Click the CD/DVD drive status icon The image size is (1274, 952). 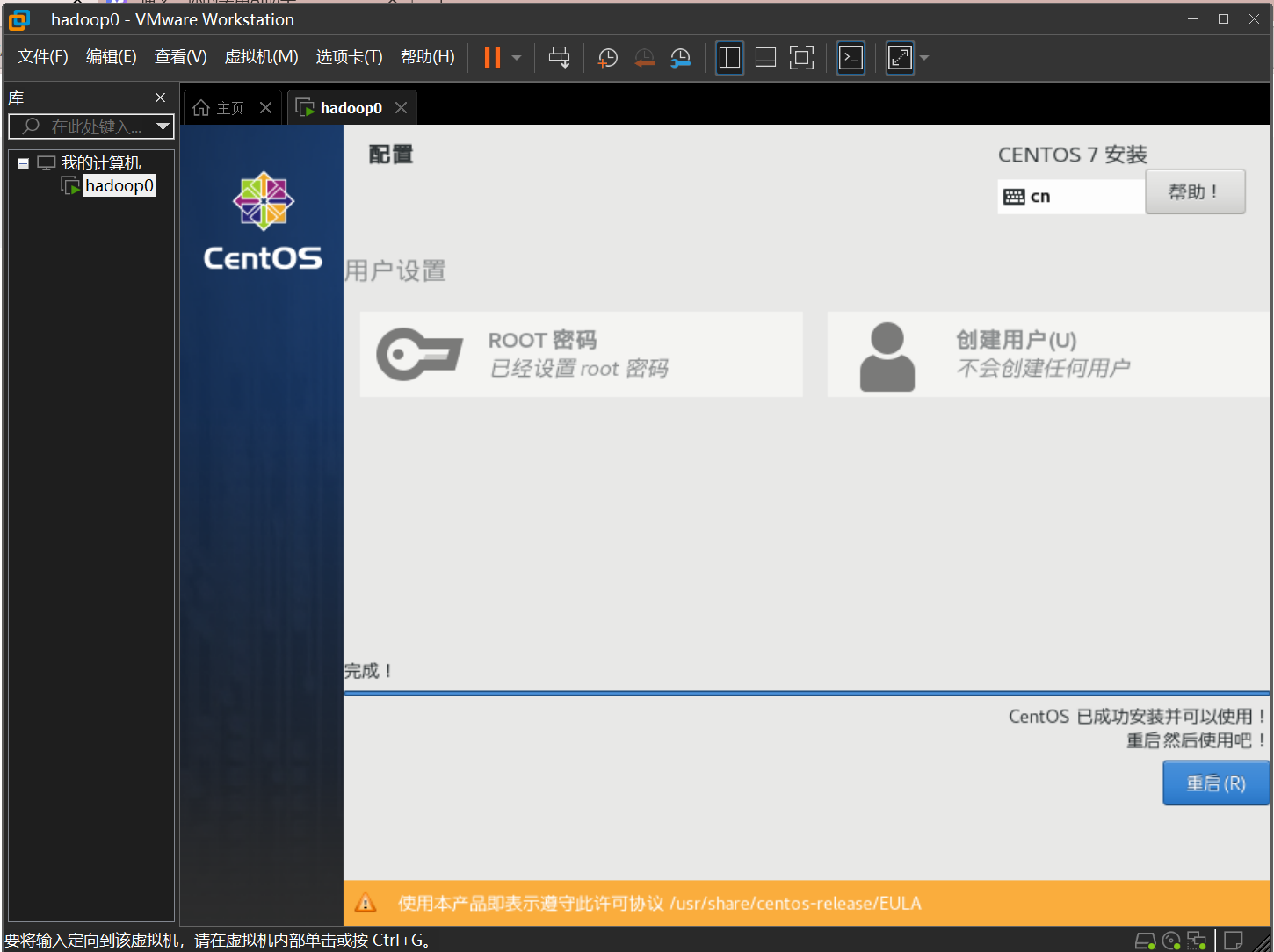1171,941
